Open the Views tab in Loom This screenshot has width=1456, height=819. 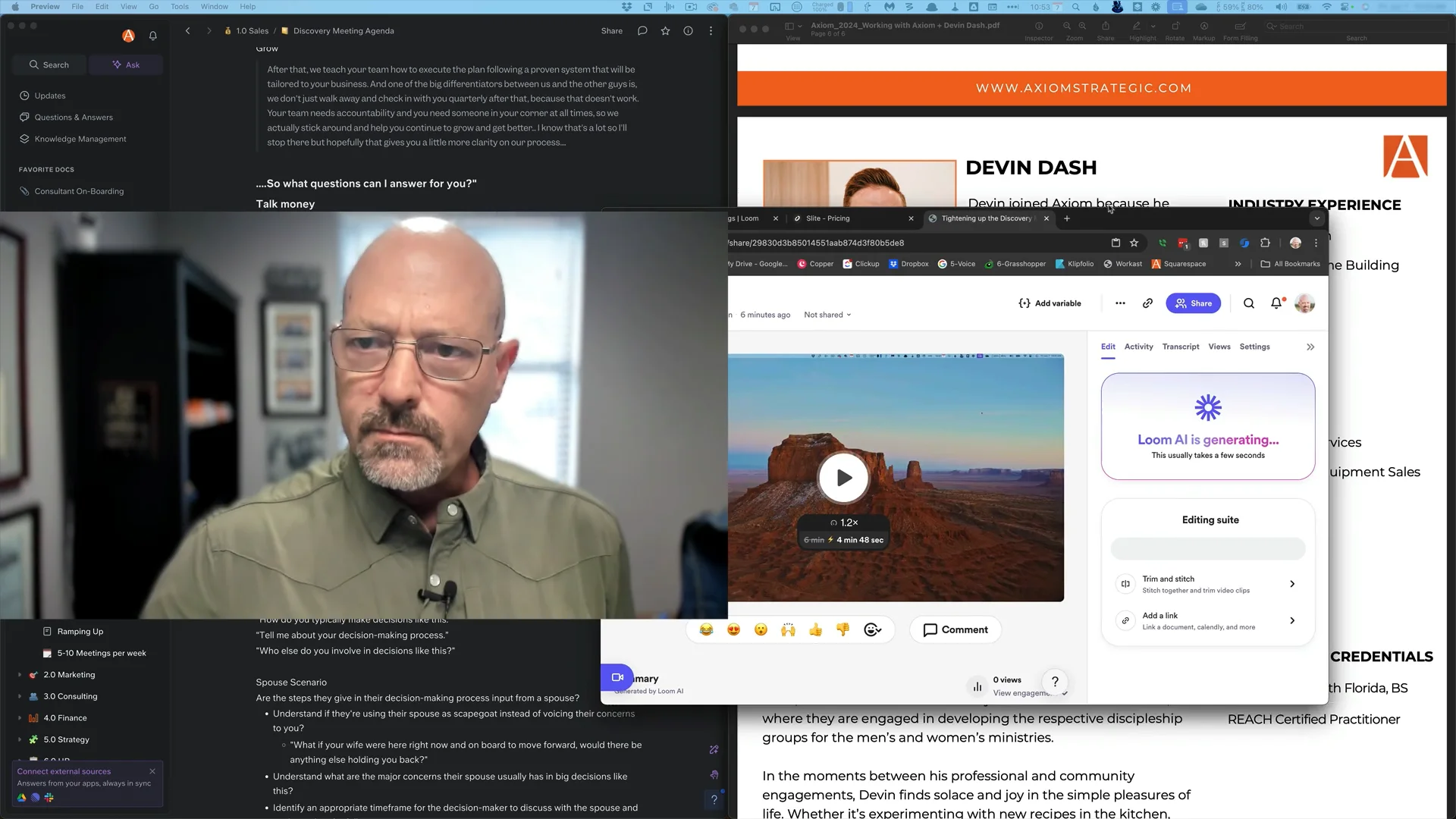[x=1219, y=347]
